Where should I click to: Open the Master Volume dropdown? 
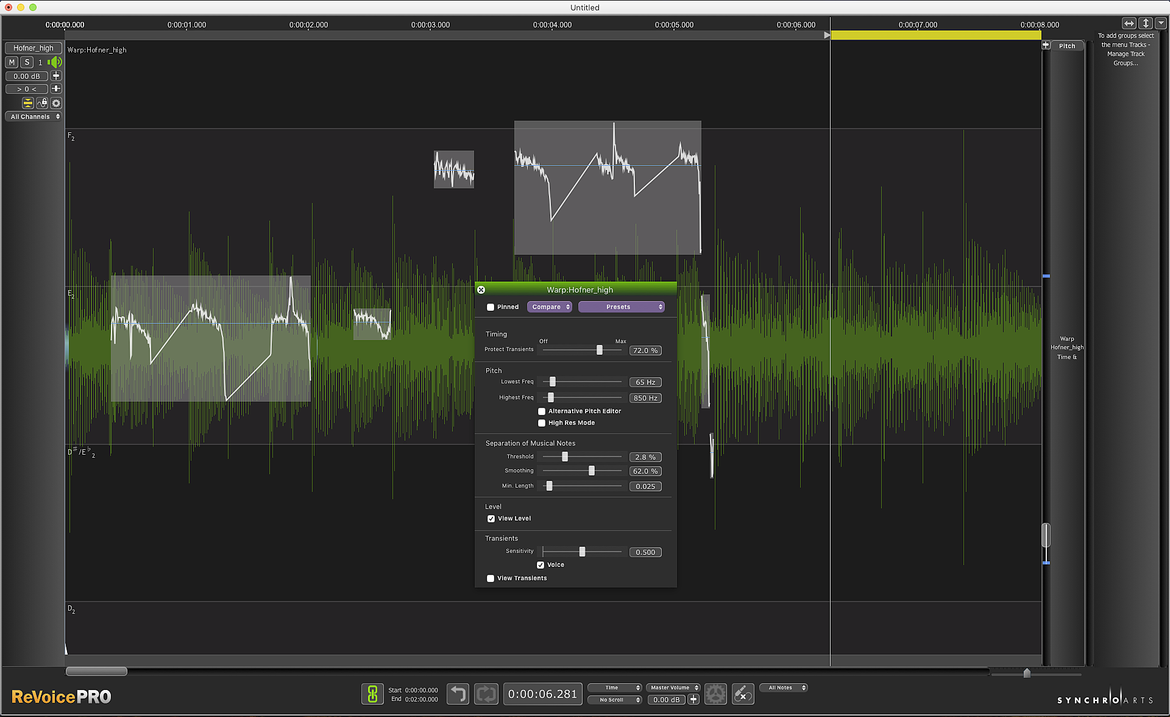pos(674,688)
